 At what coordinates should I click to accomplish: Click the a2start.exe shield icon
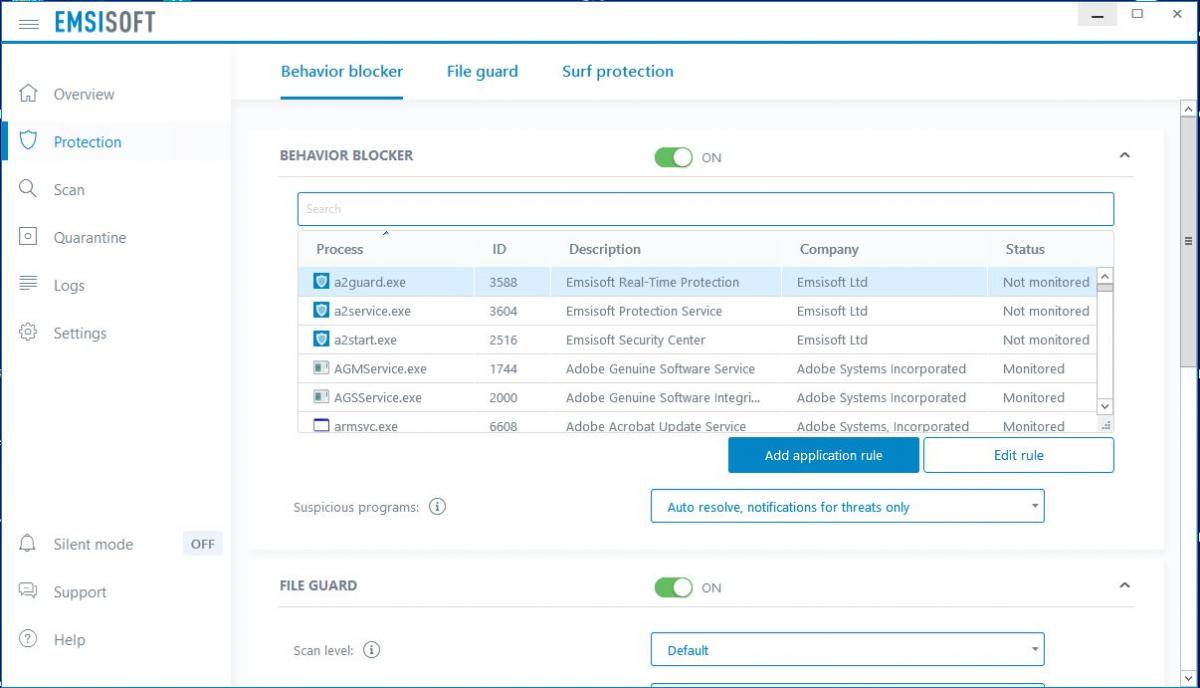point(321,340)
